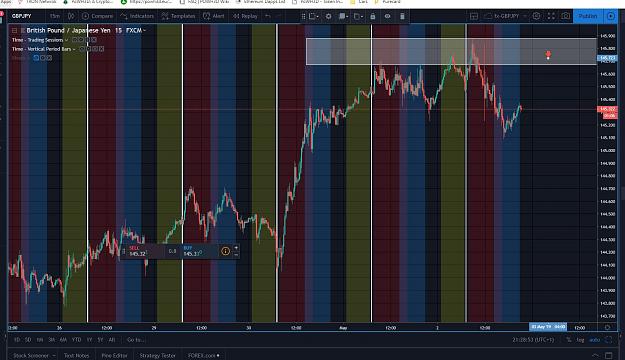Set the date range to All

pos(112,340)
